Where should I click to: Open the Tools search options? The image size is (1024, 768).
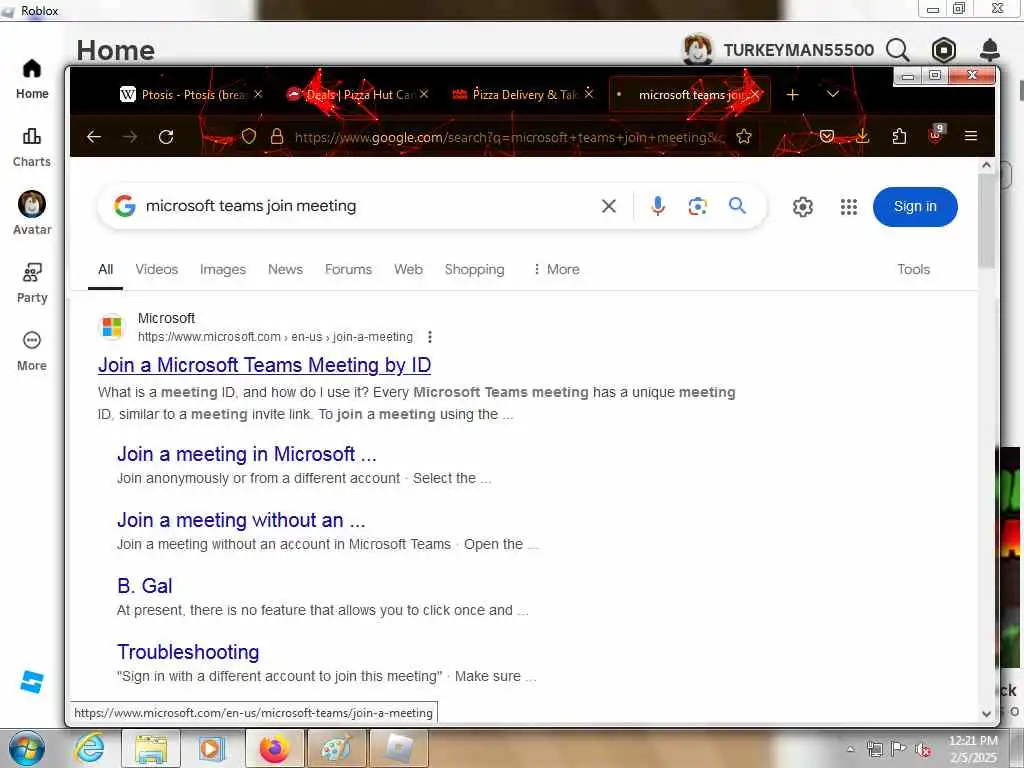coord(913,269)
